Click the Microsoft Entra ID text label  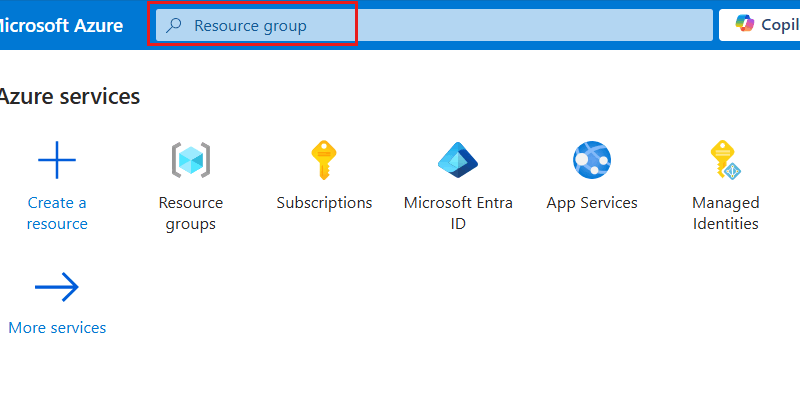point(458,213)
